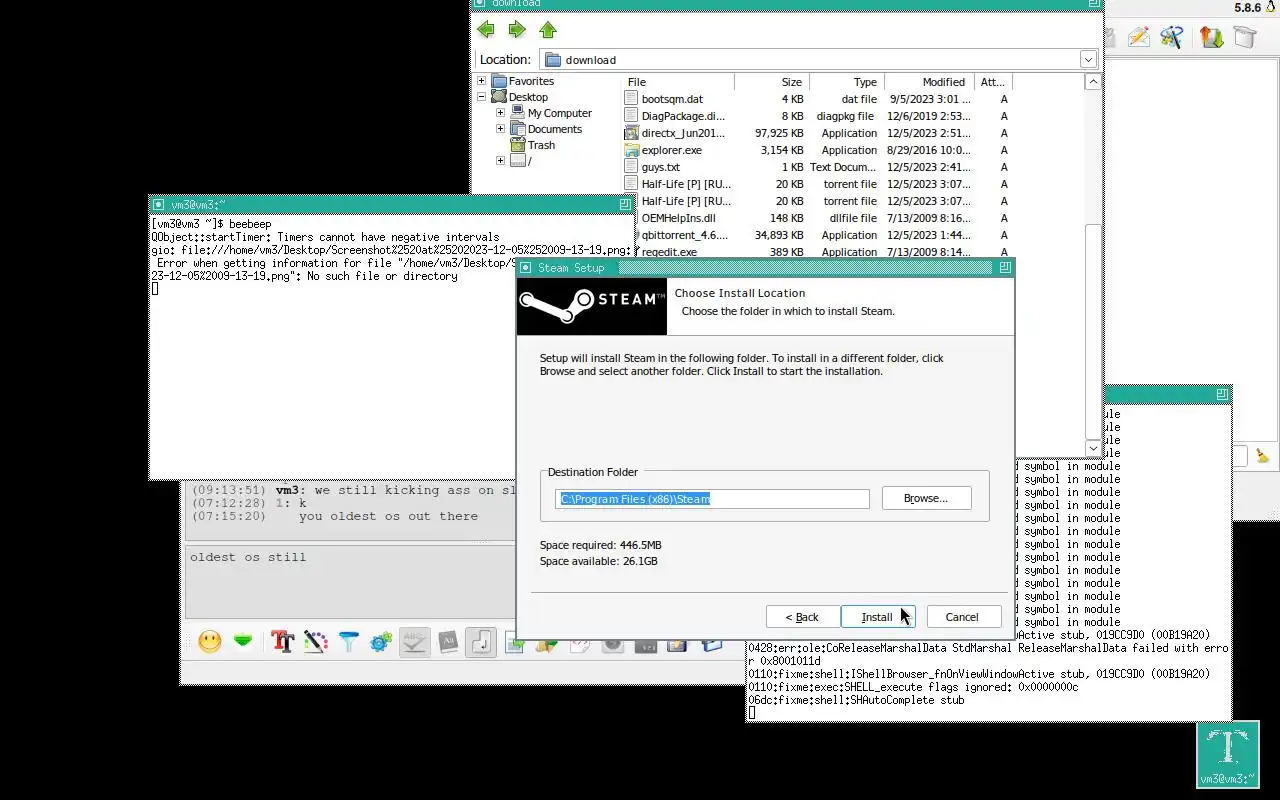Screen dimensions: 1280x800
Task: Click the Steam Setup window menu icon
Action: point(526,267)
